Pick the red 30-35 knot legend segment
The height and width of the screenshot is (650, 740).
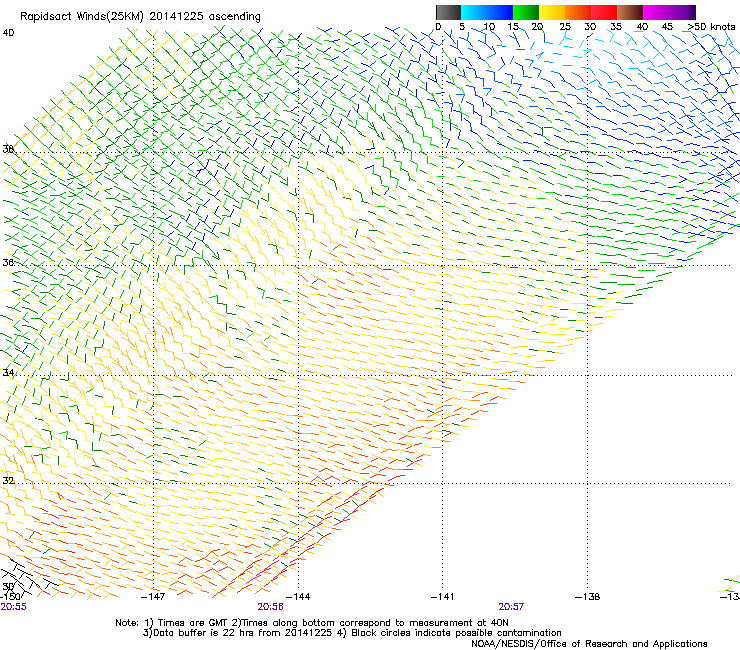tap(604, 12)
